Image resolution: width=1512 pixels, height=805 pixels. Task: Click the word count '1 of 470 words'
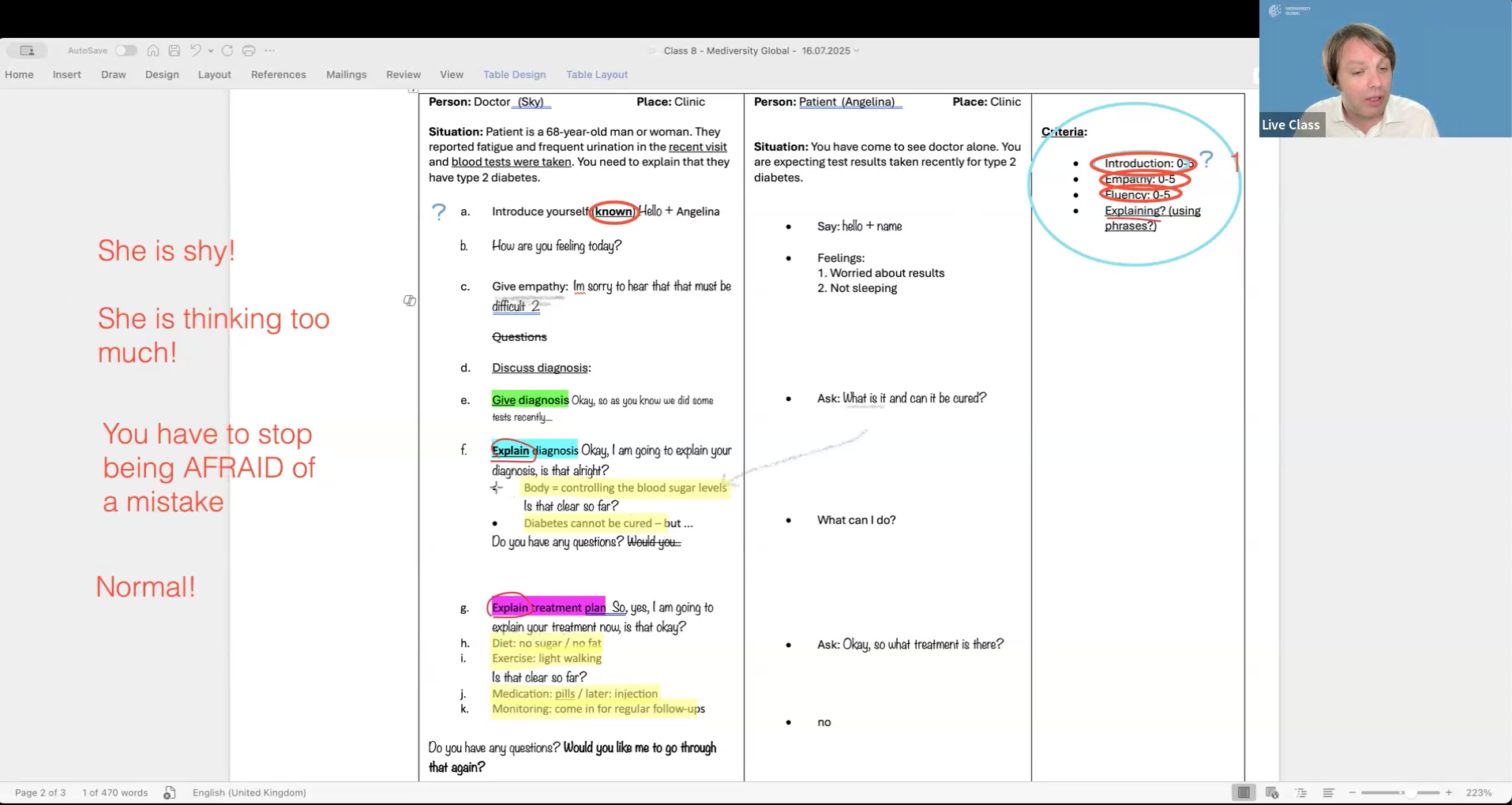[114, 792]
